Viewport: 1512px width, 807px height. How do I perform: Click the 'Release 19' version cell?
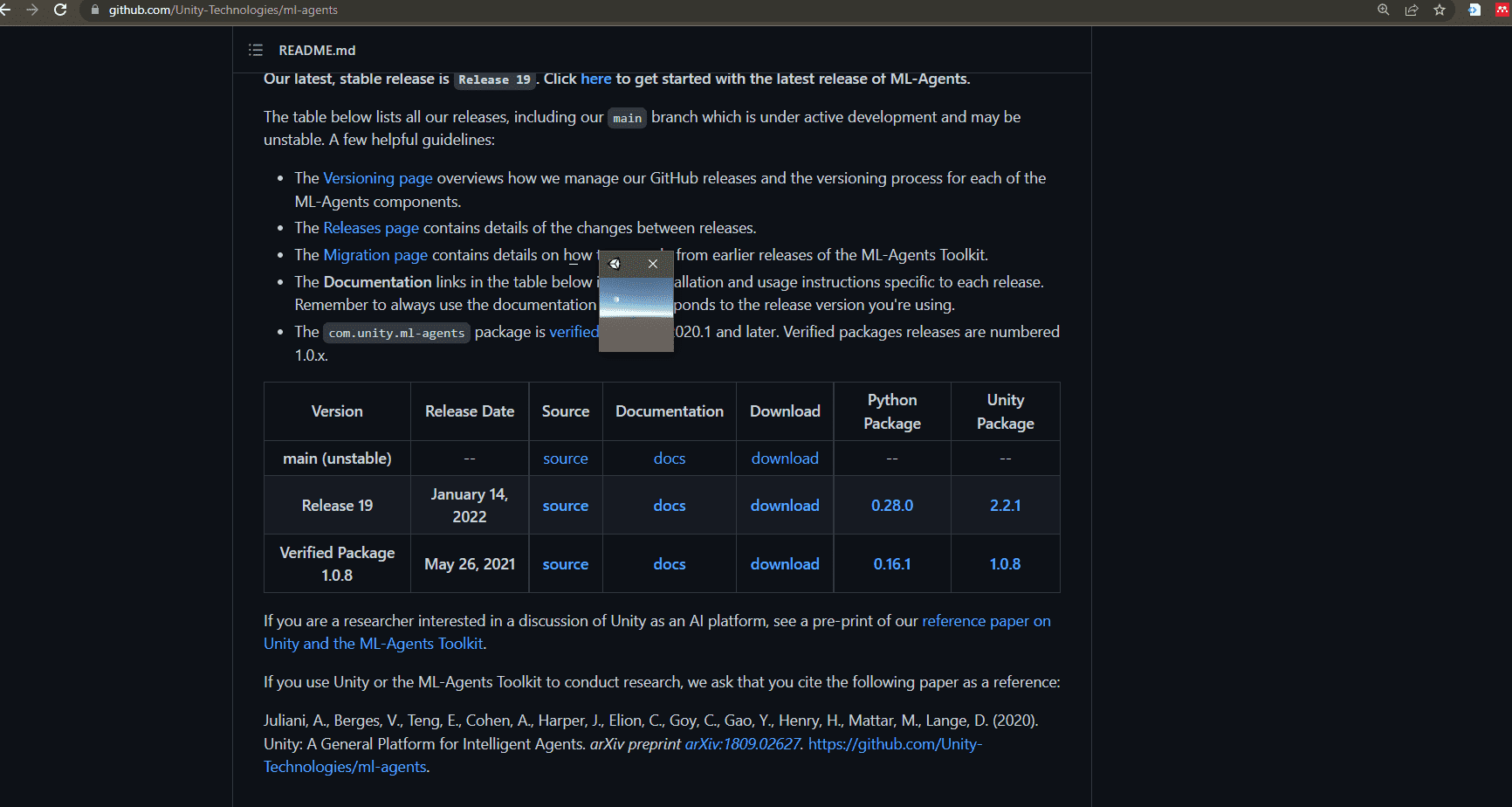point(337,506)
